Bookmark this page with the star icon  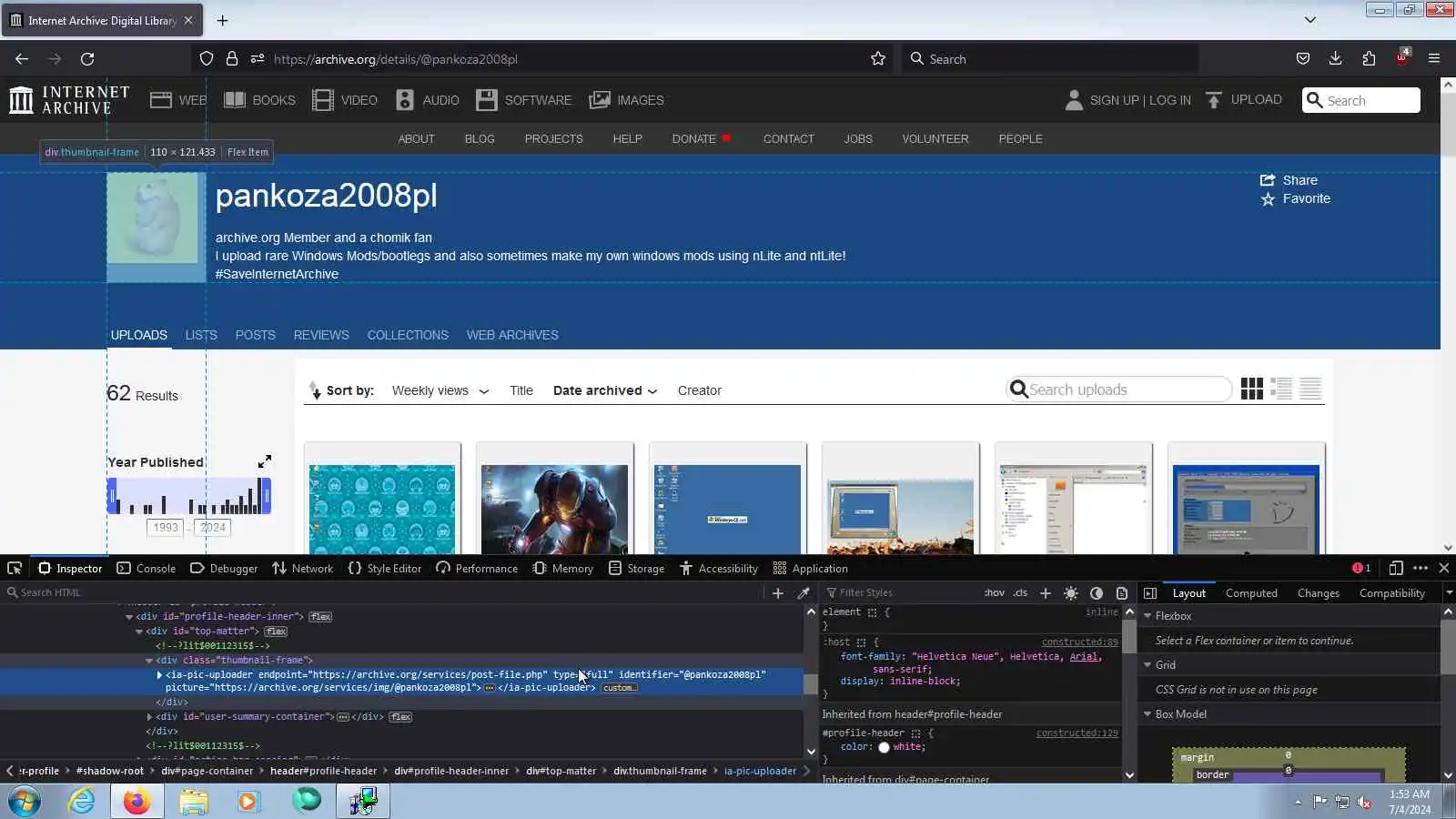(x=878, y=58)
